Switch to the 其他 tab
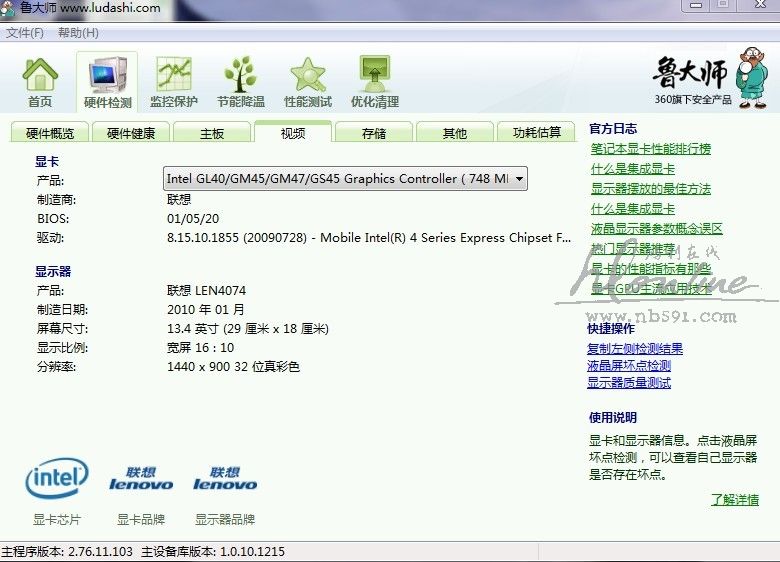780x562 pixels. pos(455,133)
